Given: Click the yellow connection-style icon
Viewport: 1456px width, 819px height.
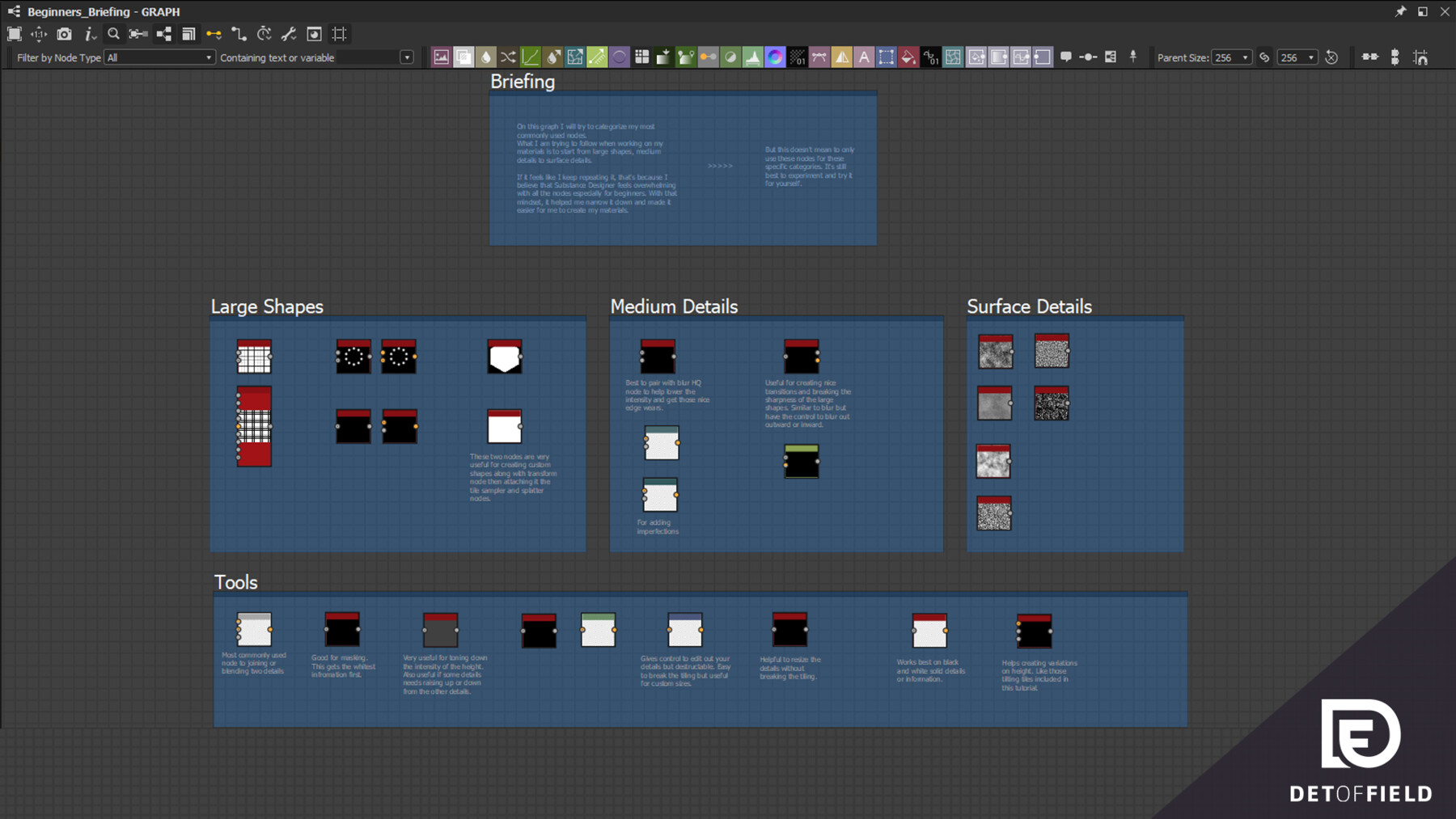Looking at the screenshot, I should click(x=214, y=34).
